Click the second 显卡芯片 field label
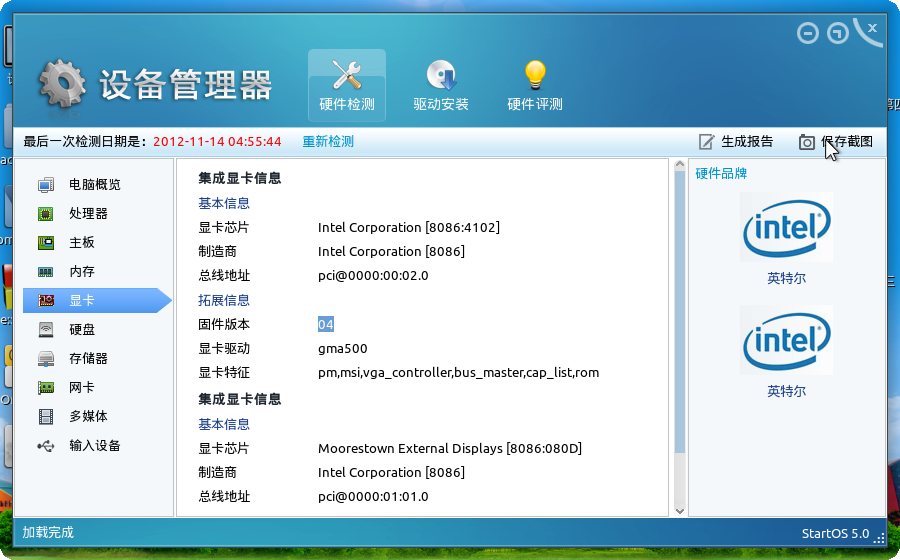Screen dimensions: 900x560 [224, 449]
